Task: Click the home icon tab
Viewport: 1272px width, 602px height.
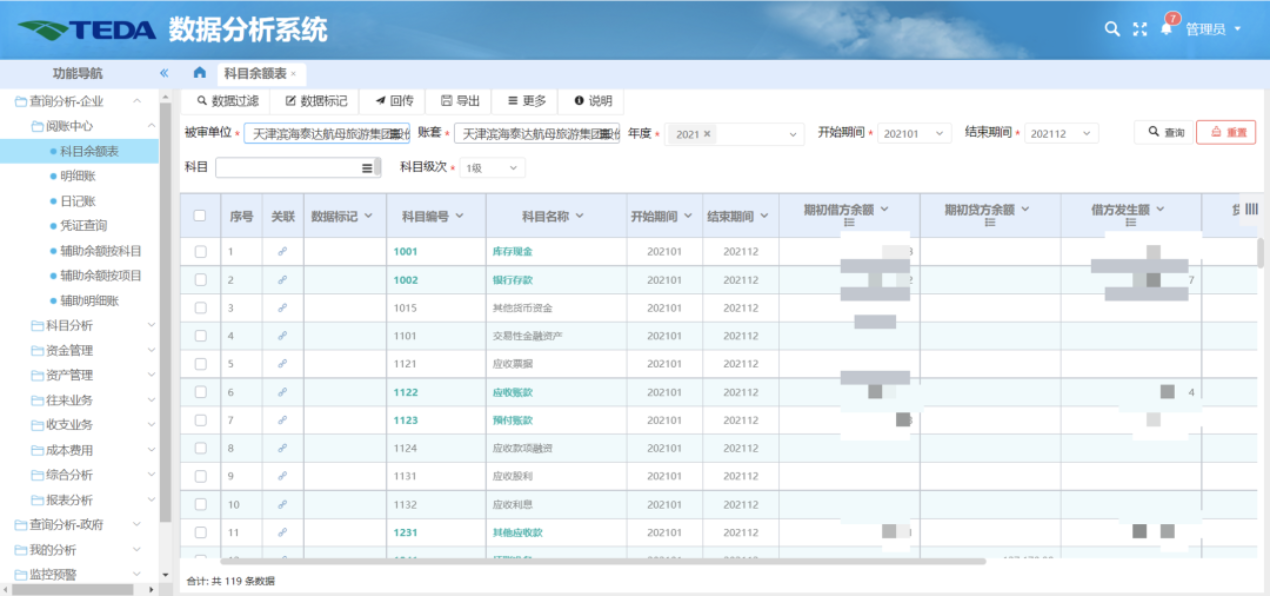Action: point(199,73)
